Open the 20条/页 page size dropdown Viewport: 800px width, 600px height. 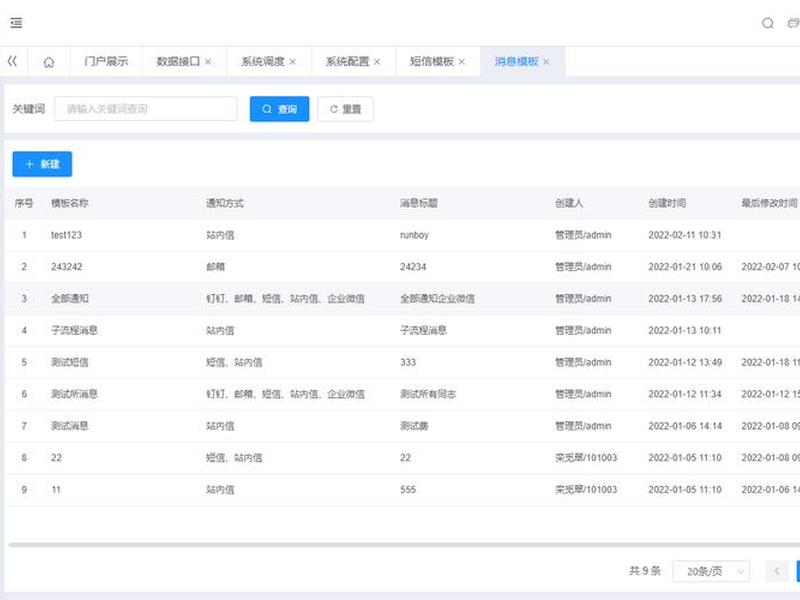pyautogui.click(x=711, y=571)
